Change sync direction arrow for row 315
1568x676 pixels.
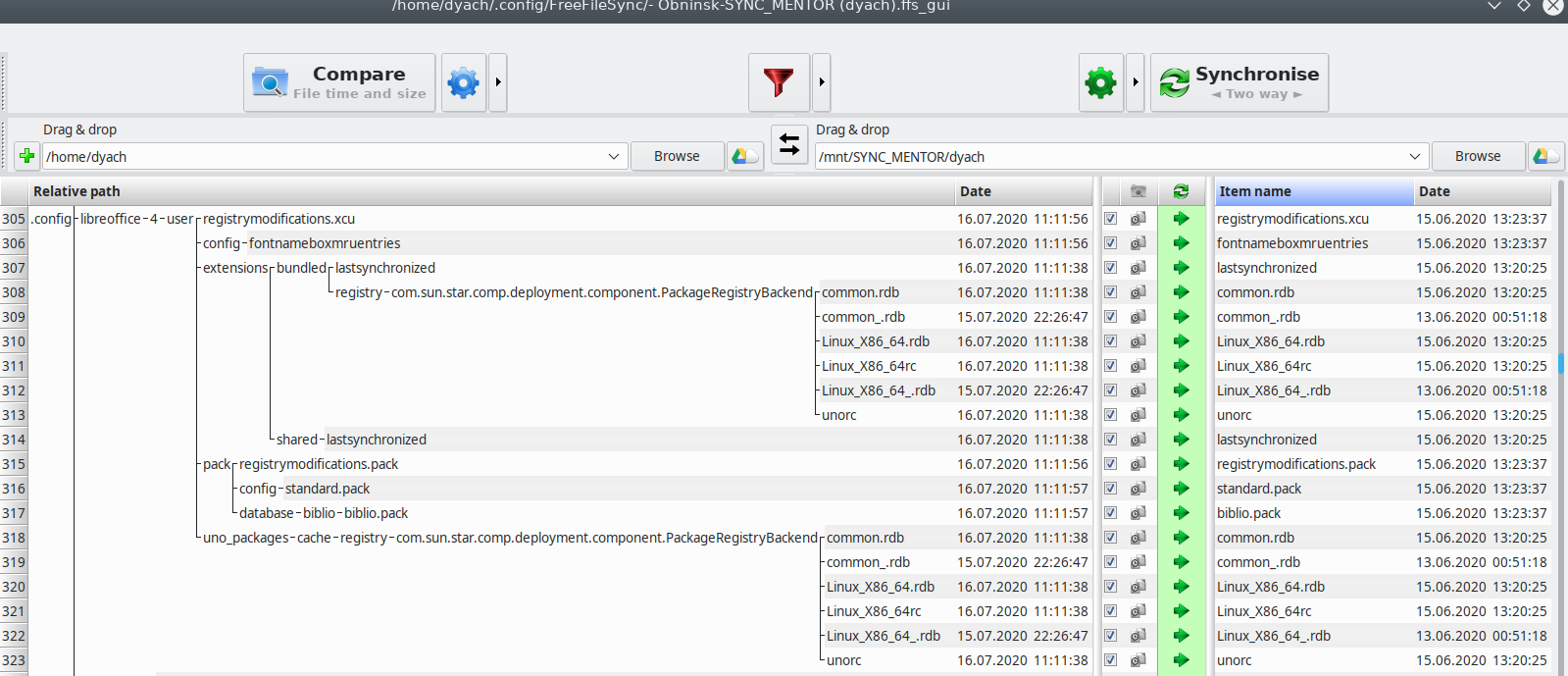[1181, 464]
